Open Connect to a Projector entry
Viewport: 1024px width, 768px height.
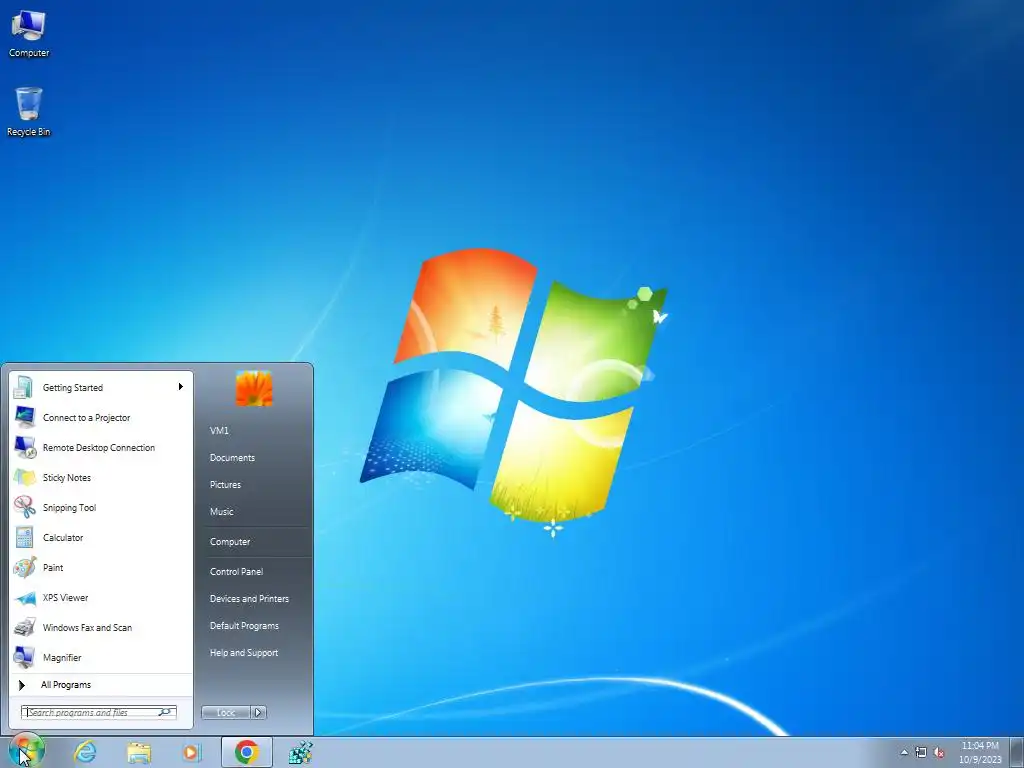coord(101,417)
